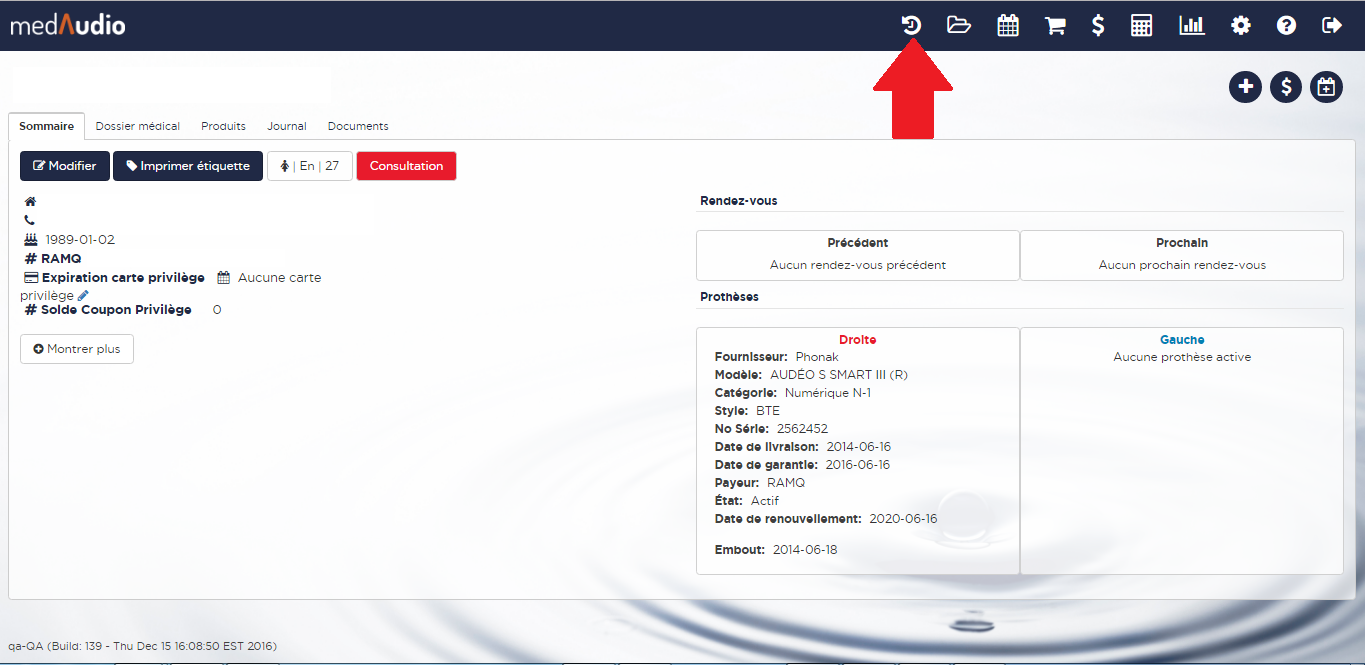Click the calculator icon in navbar
The image size is (1365, 665).
click(x=1142, y=26)
